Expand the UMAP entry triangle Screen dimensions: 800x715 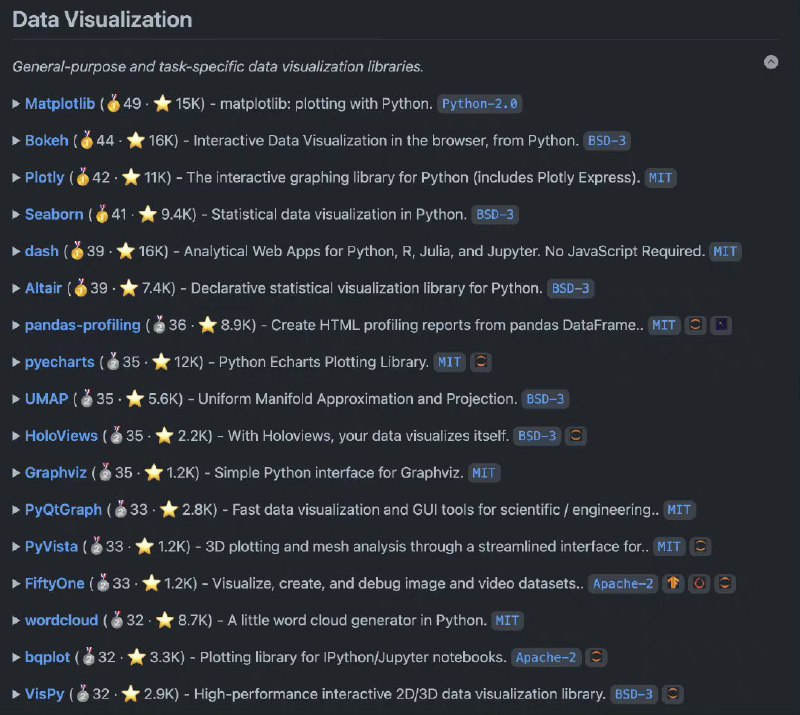[x=16, y=399]
